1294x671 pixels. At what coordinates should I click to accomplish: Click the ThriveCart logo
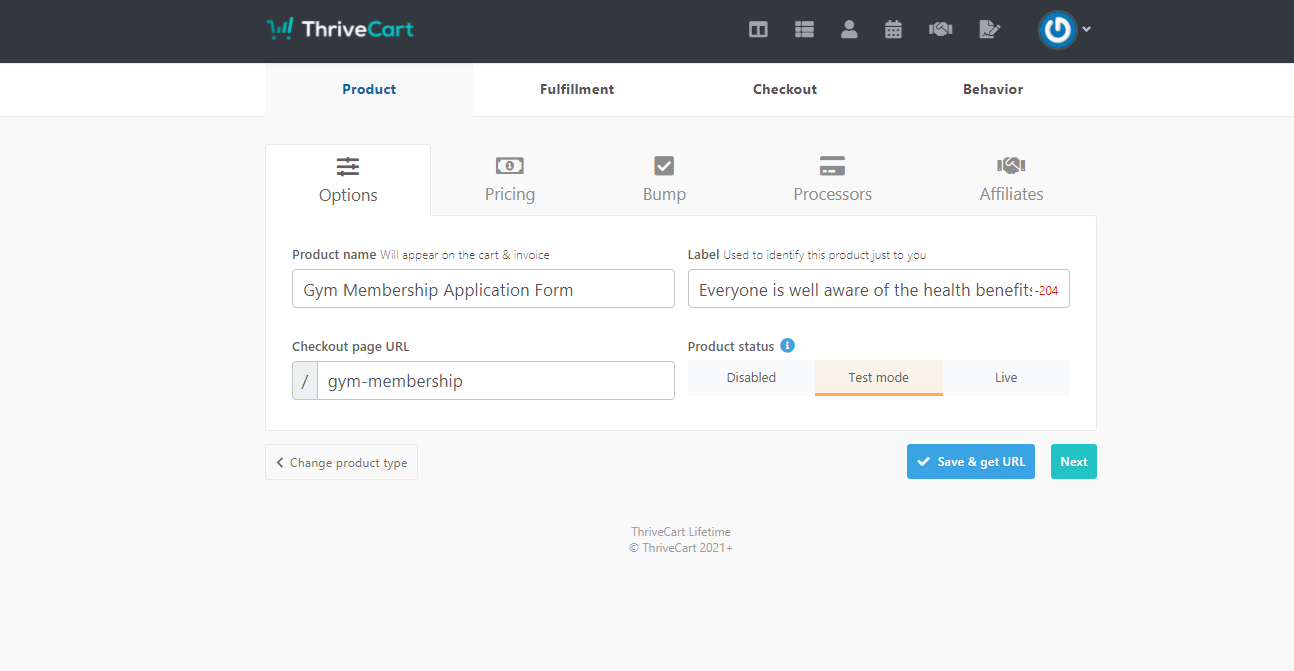pos(340,29)
